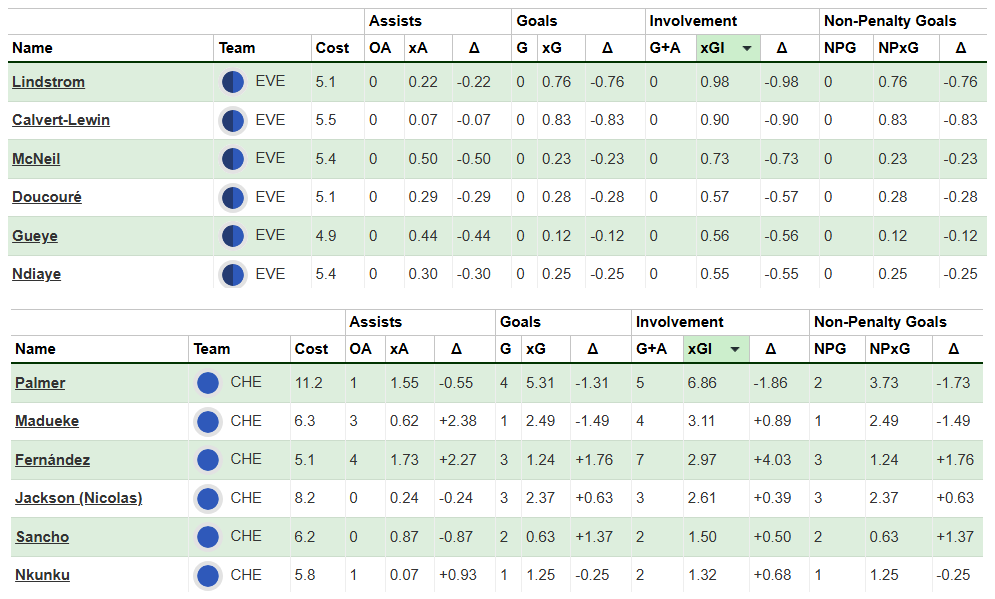This screenshot has height=599, width=995.
Task: Click the team badge in Fernández's row
Action: tap(208, 460)
